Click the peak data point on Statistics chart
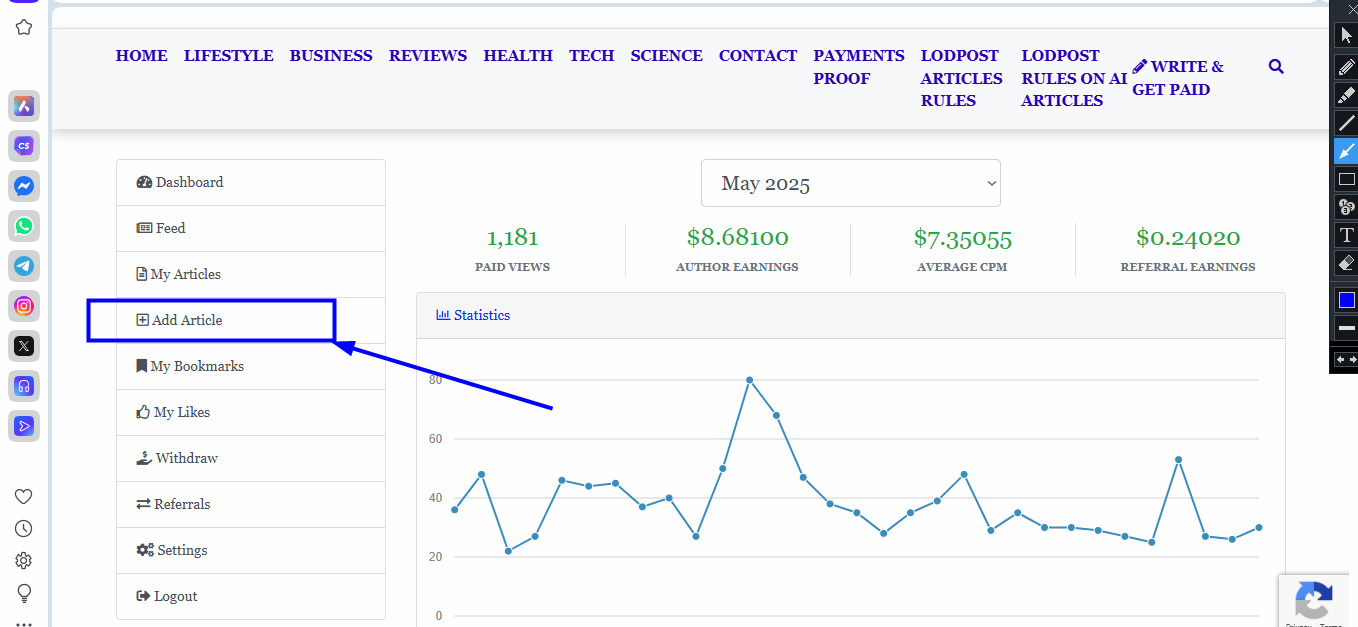Image resolution: width=1358 pixels, height=627 pixels. pyautogui.click(x=749, y=380)
